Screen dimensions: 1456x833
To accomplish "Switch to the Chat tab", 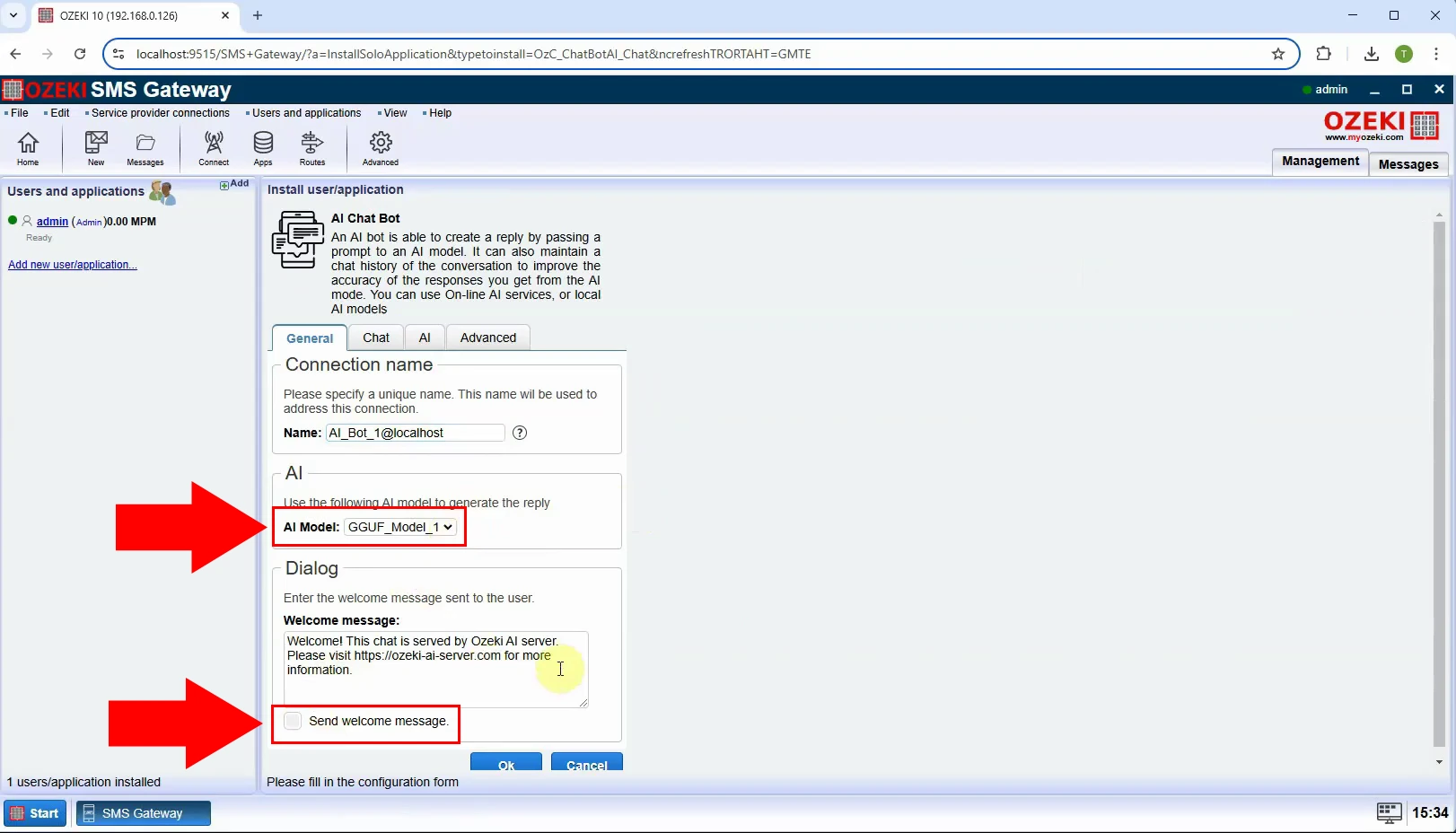I will (376, 338).
